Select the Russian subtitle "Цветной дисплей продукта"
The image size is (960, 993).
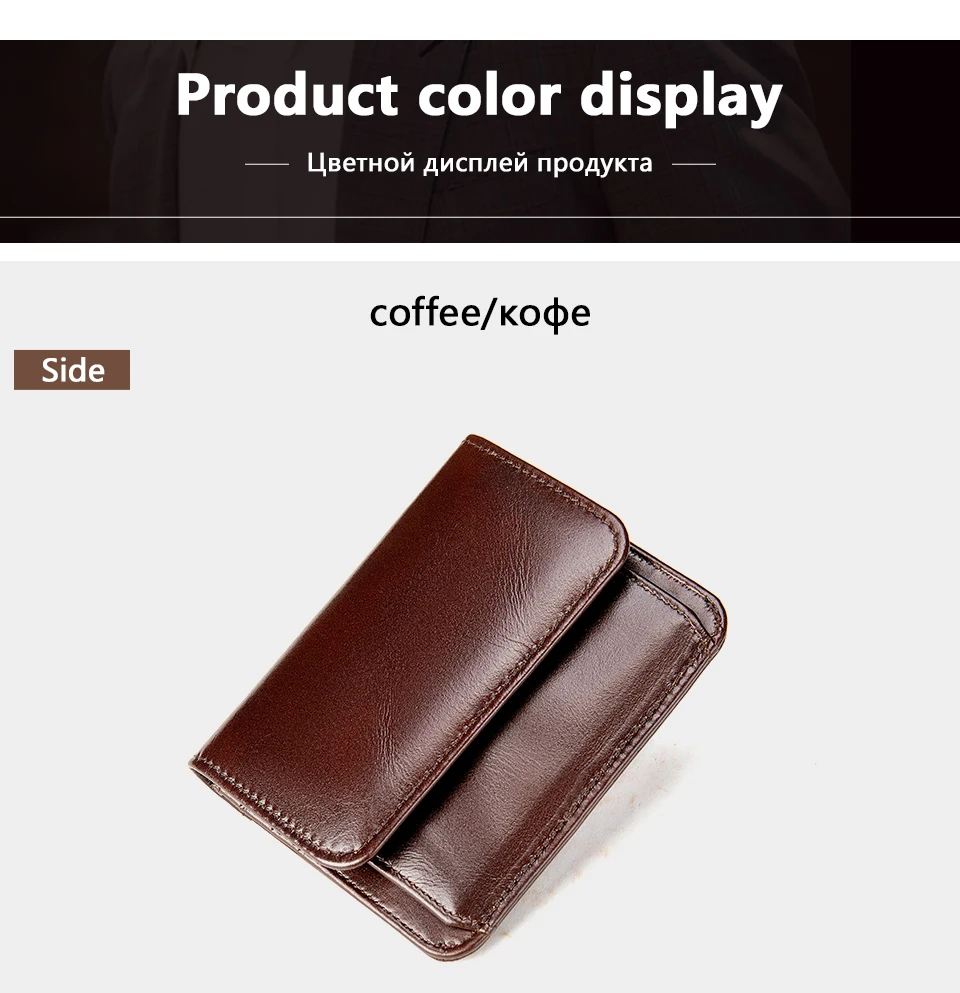tap(479, 163)
